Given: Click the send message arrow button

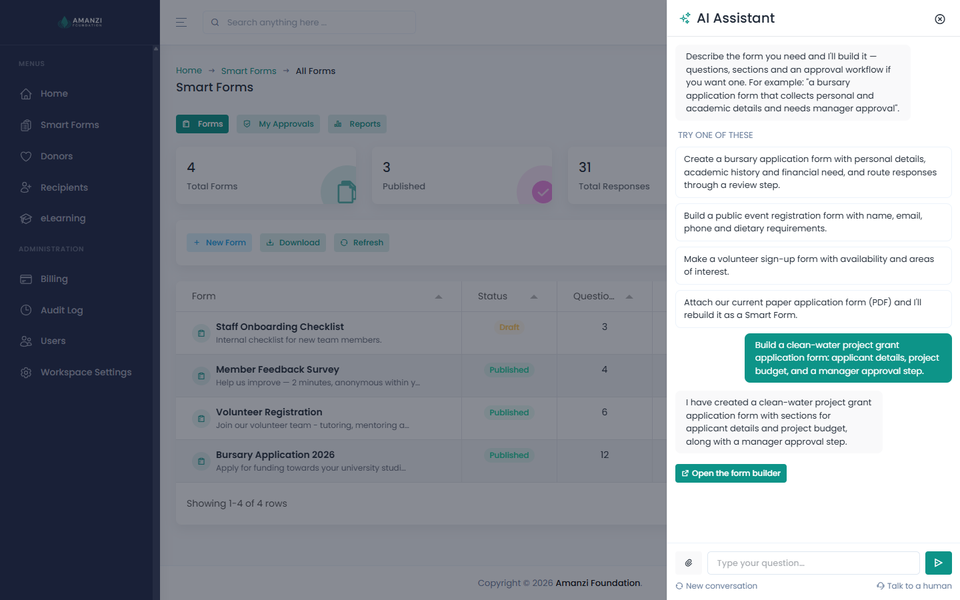Looking at the screenshot, I should click(x=938, y=563).
